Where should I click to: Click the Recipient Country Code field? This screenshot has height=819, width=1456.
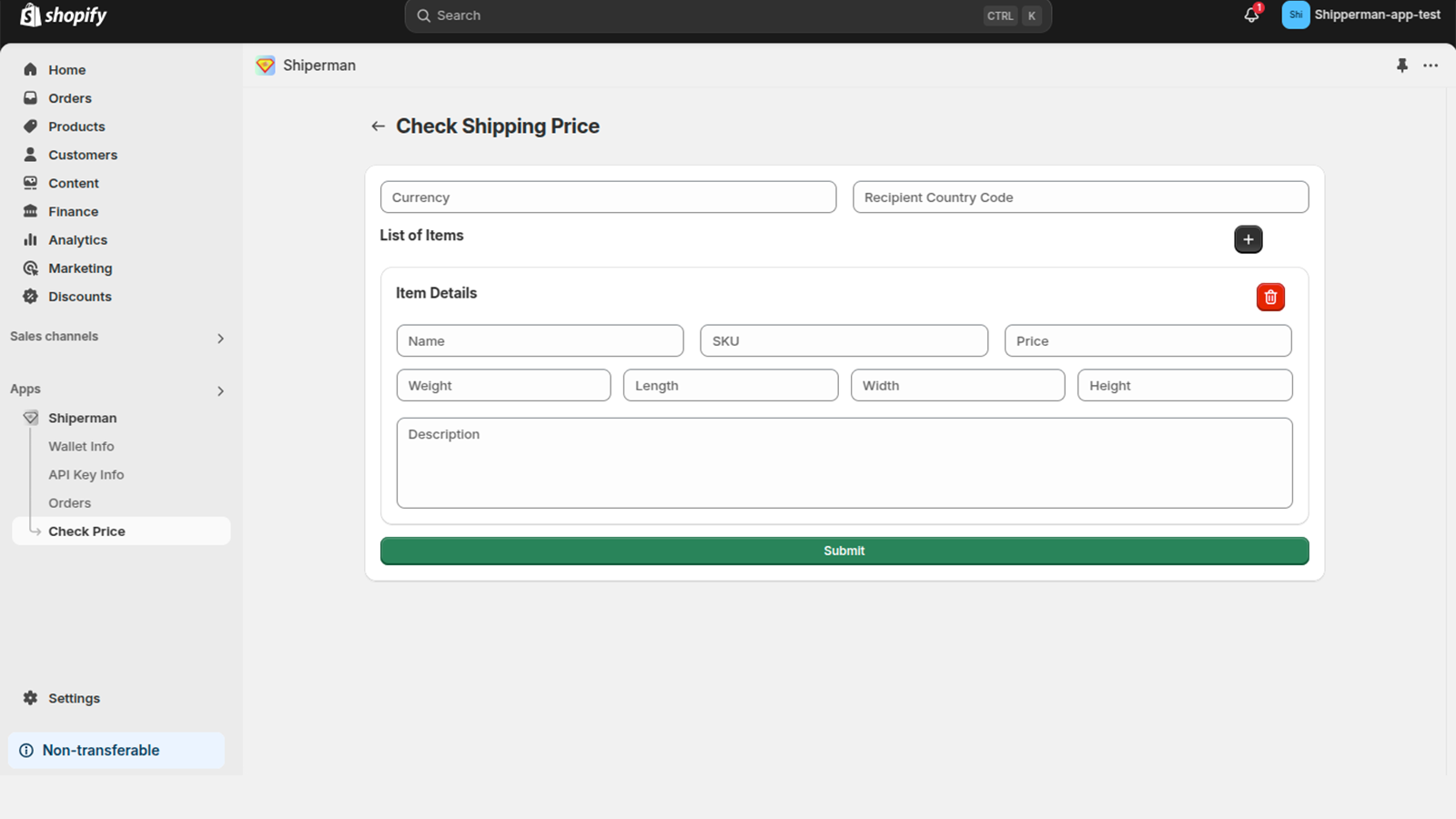1080,197
